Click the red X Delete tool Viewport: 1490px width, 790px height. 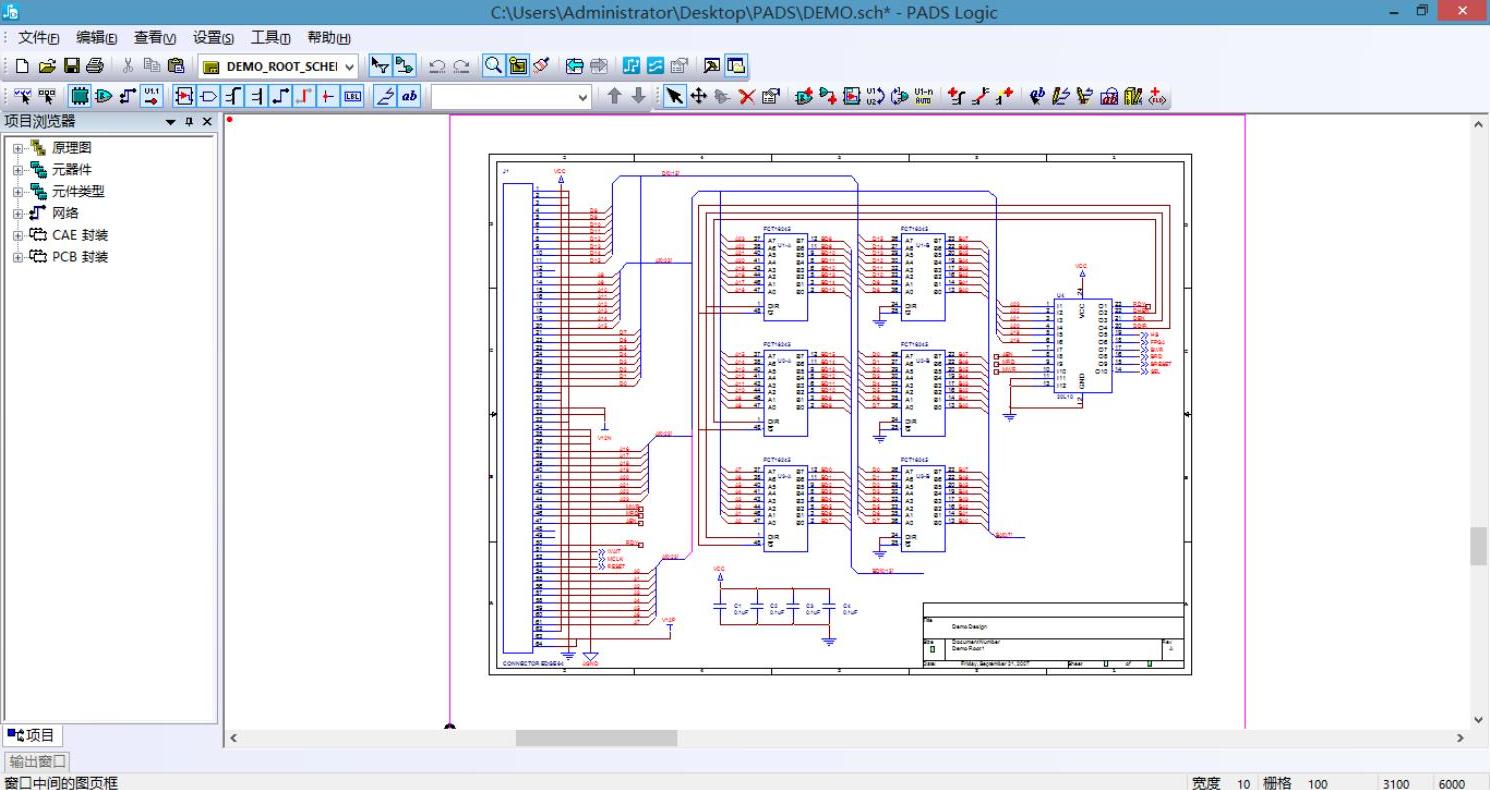(746, 96)
